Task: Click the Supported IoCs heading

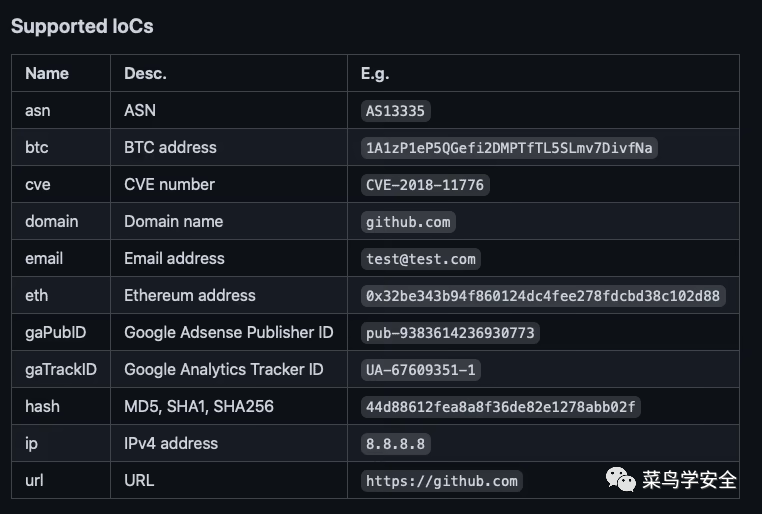Action: tap(82, 26)
